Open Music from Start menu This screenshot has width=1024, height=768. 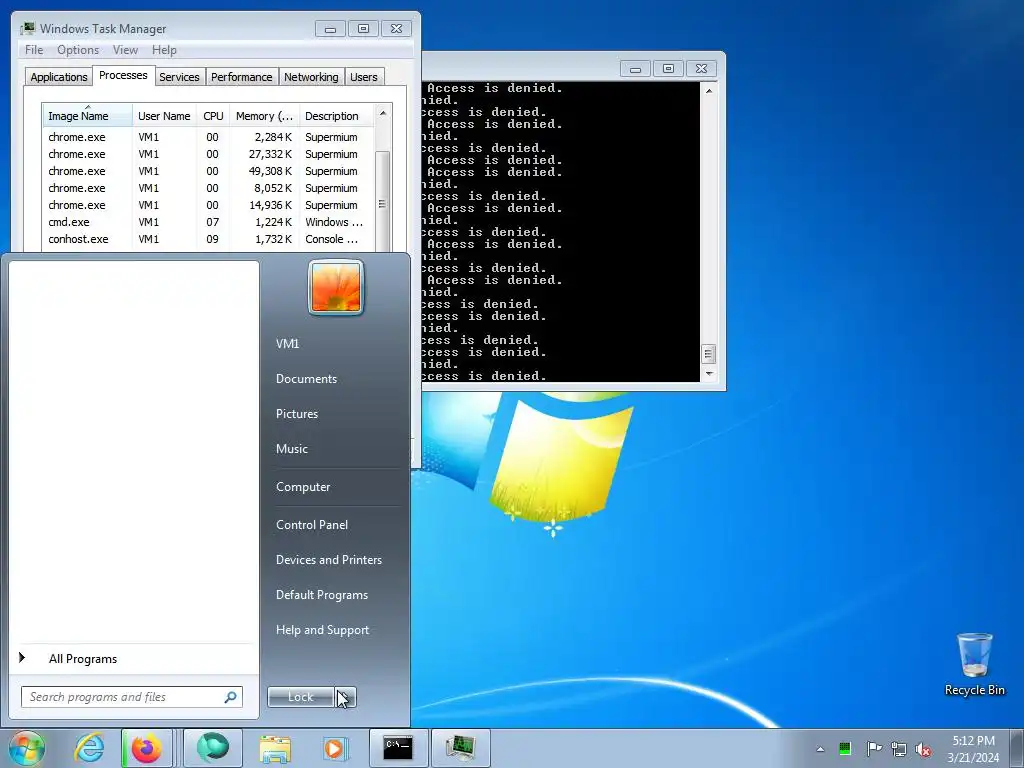(x=292, y=449)
